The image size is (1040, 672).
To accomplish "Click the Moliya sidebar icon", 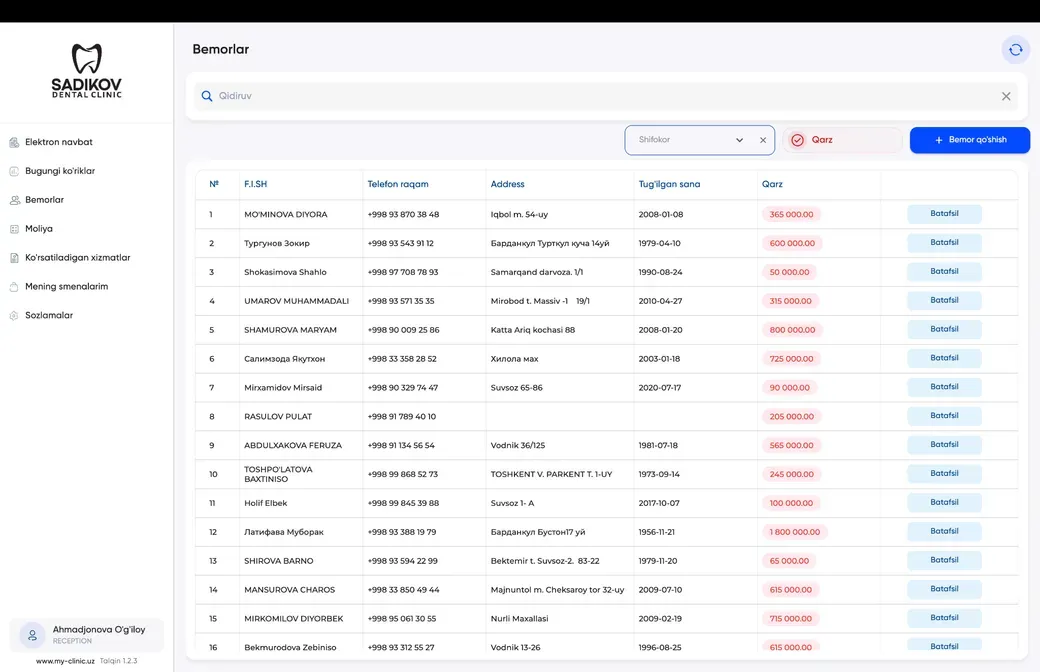I will tap(14, 229).
